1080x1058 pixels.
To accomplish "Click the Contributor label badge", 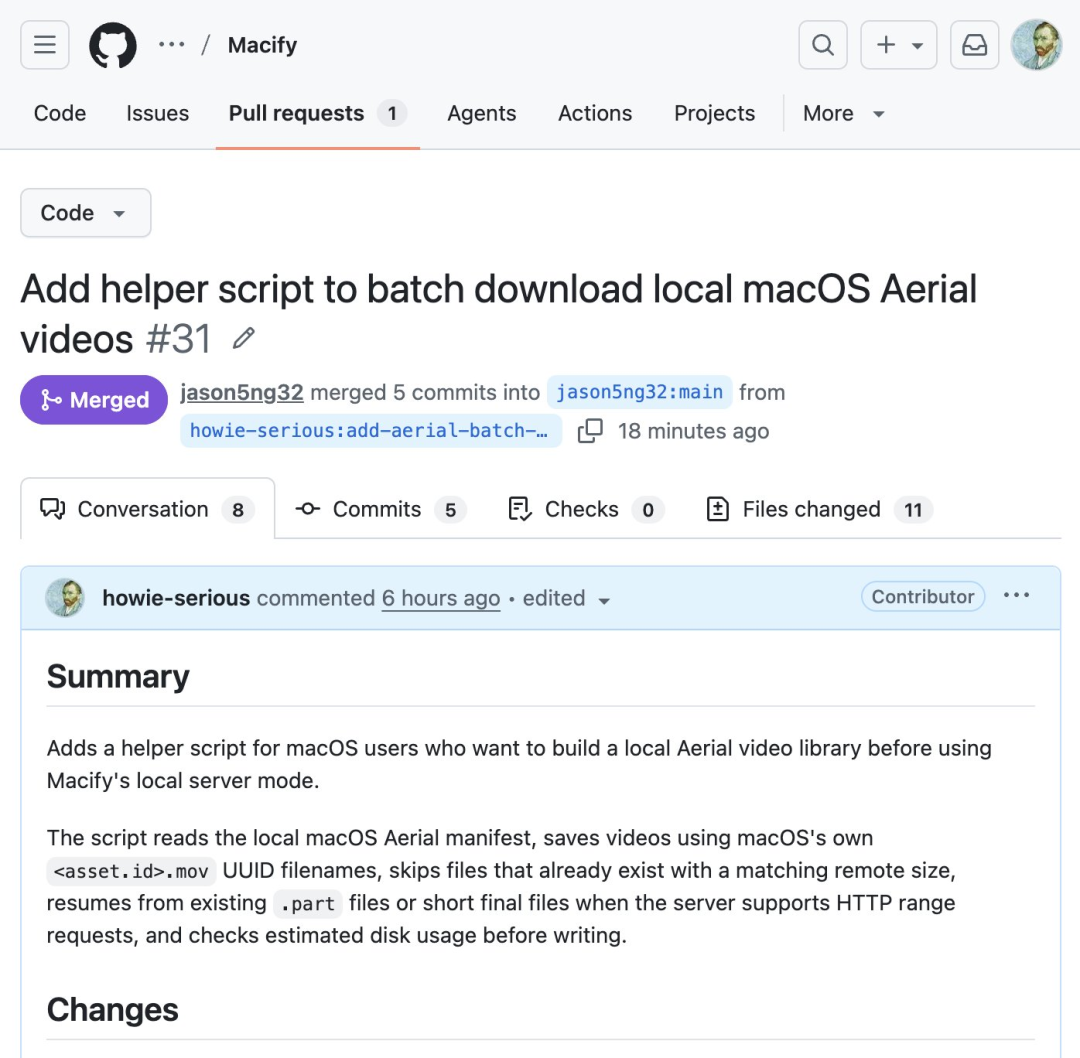I will [923, 597].
